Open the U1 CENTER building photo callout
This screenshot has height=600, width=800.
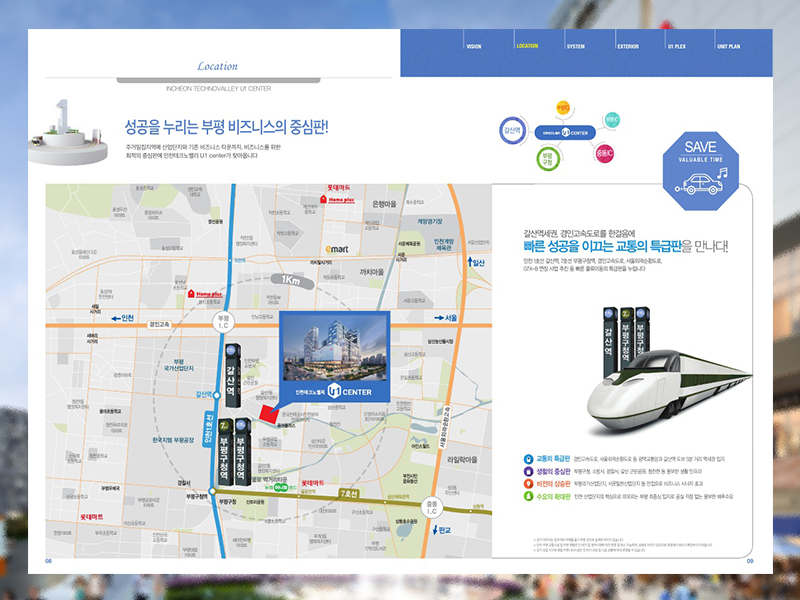coord(335,356)
